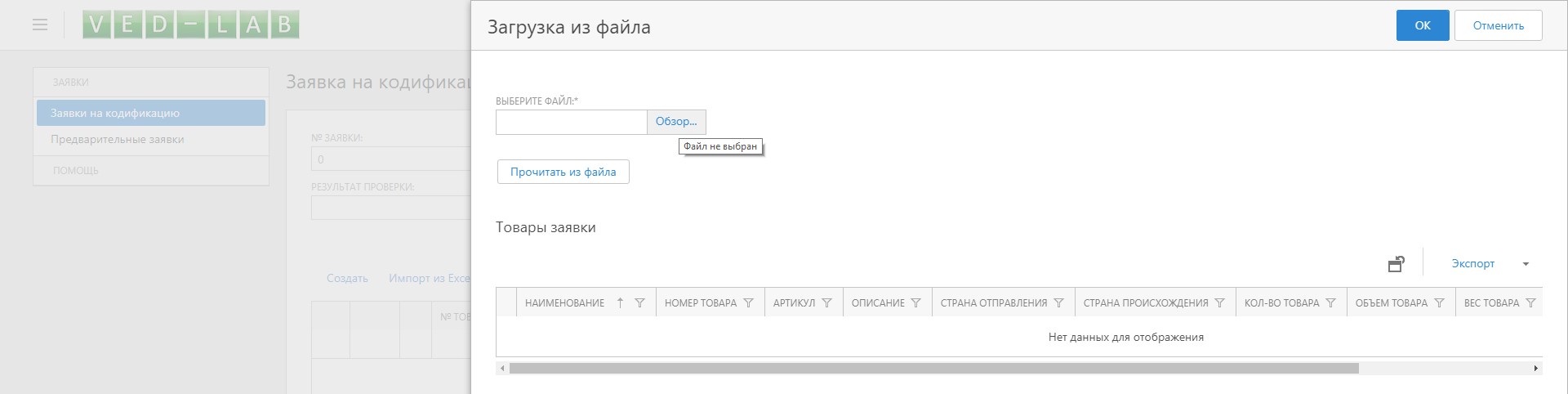Screen dimensions: 1568x394
Task: Click the НОМЕР ТОВАРА column header text
Action: pos(701,303)
